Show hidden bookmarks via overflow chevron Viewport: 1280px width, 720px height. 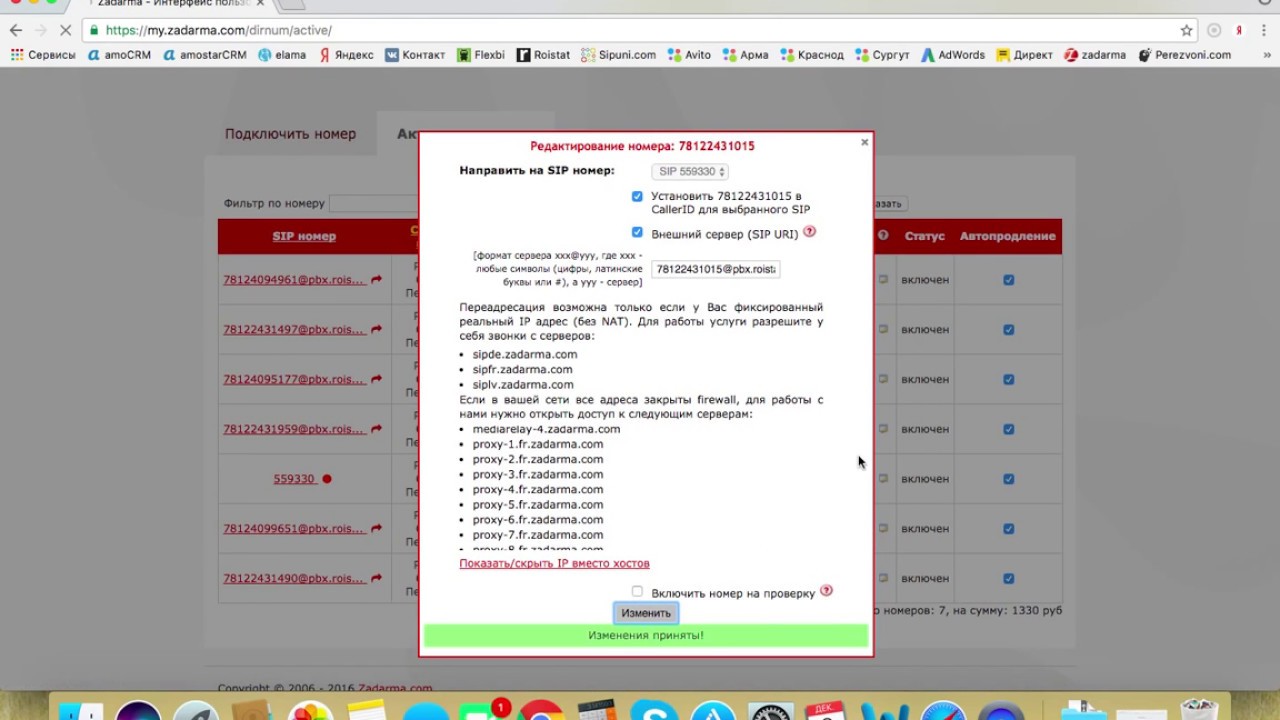coord(1265,55)
